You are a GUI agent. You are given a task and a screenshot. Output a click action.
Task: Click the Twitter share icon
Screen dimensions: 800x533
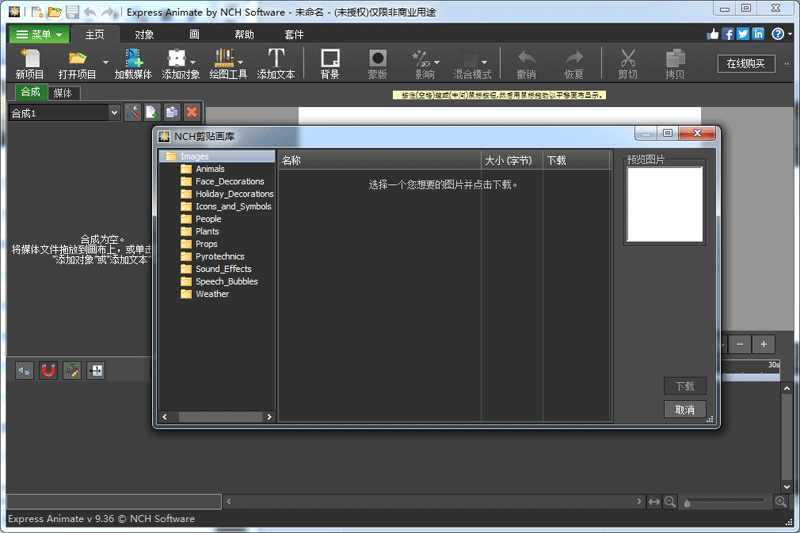click(x=743, y=34)
